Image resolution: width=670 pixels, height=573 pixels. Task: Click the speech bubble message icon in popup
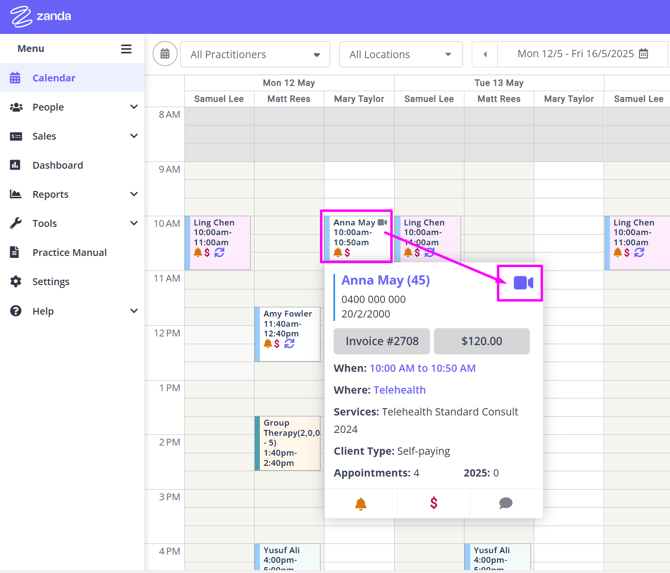coord(506,503)
